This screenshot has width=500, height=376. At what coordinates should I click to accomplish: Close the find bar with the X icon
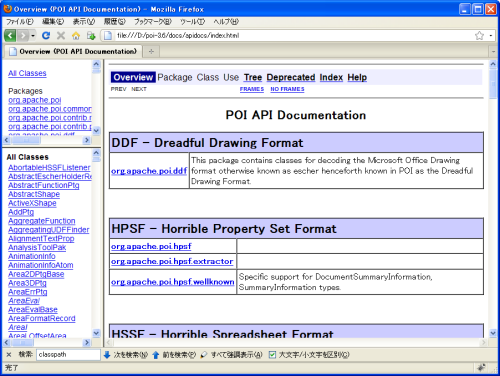(x=9, y=355)
